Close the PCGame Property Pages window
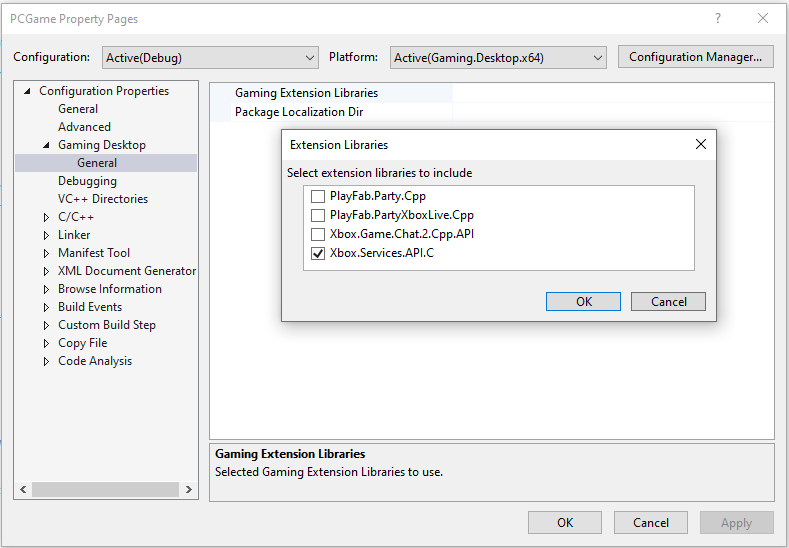The image size is (789, 548). 763,19
